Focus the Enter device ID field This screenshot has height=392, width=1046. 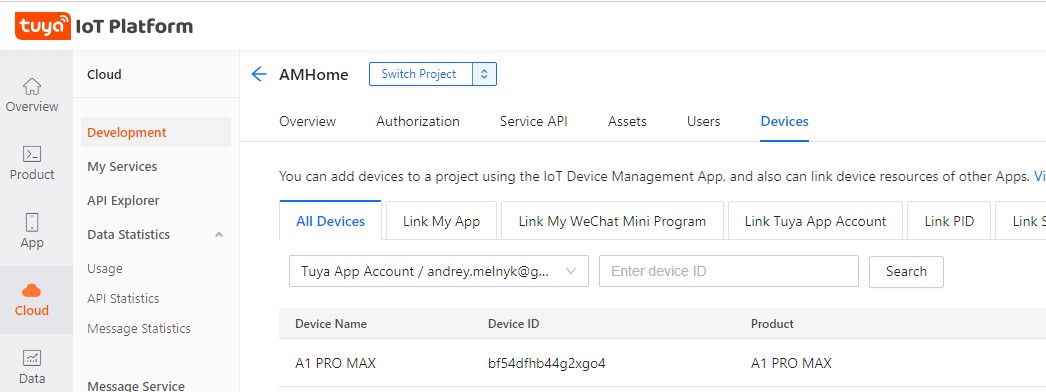tap(728, 271)
